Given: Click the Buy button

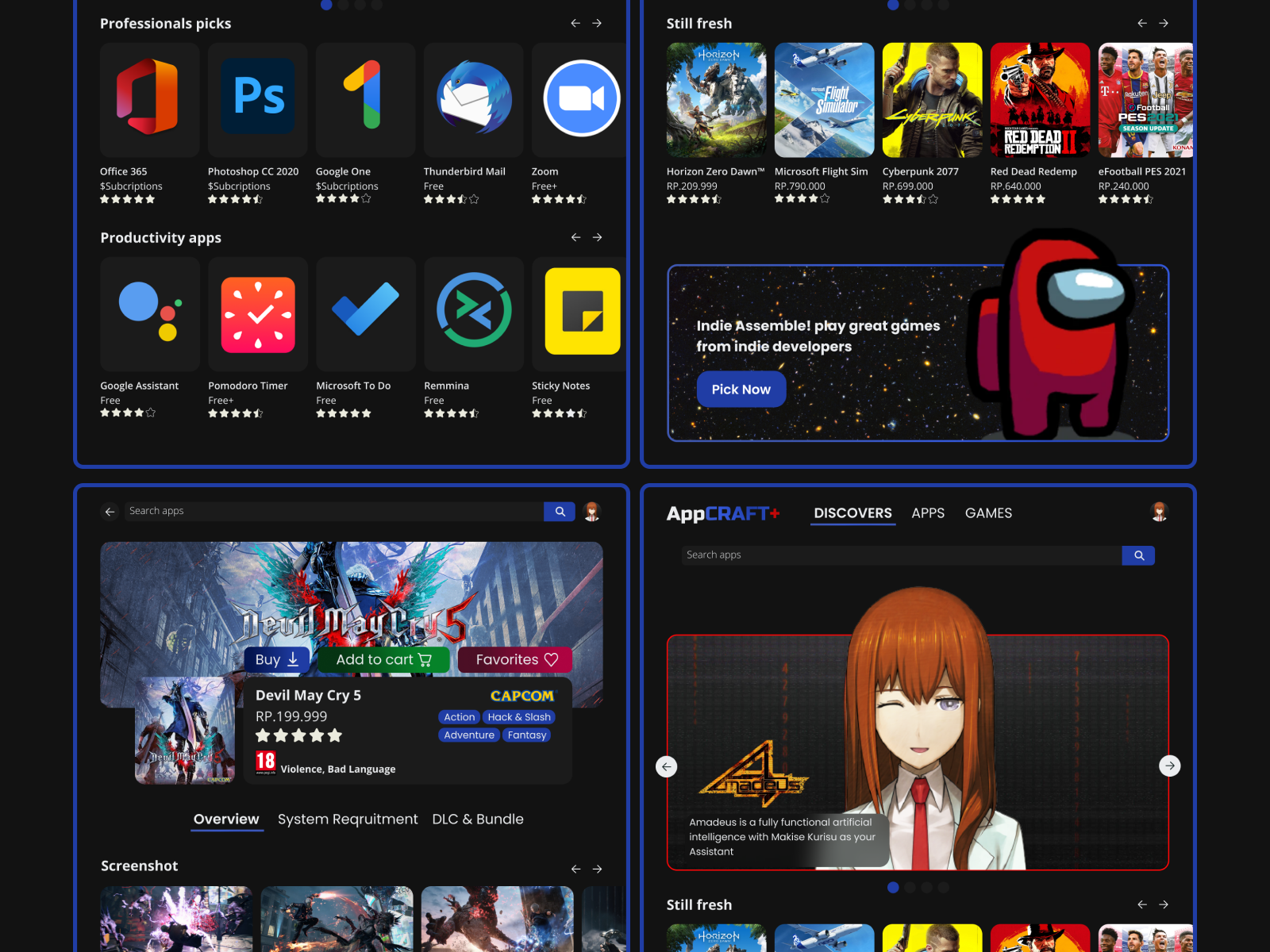Looking at the screenshot, I should [277, 660].
